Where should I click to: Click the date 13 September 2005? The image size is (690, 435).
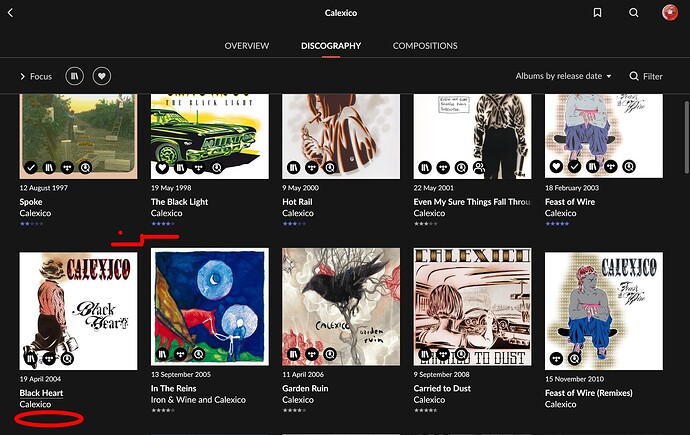click(181, 375)
